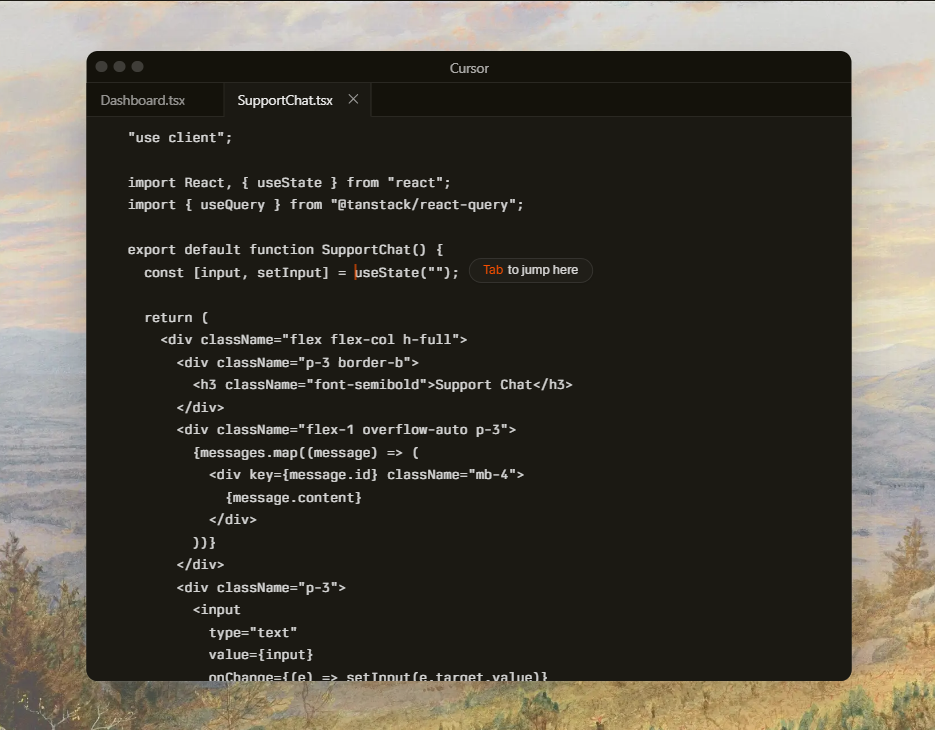The width and height of the screenshot is (935, 730).
Task: Click the "Tab to jump here" hint
Action: point(531,271)
